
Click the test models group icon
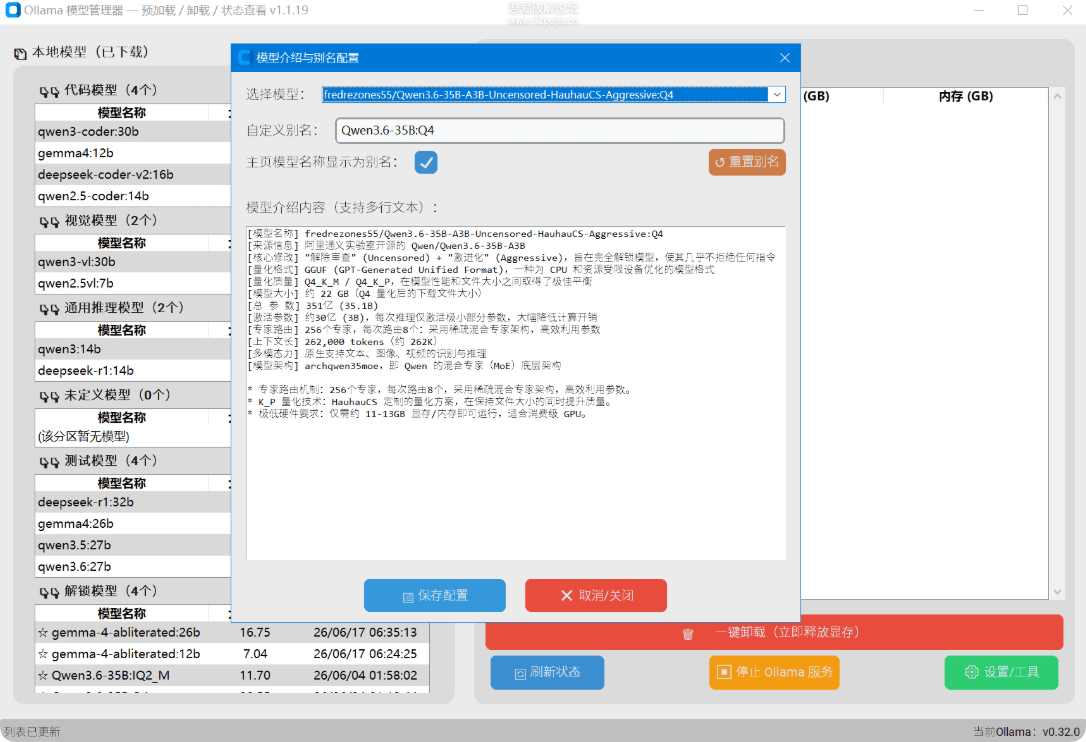(x=49, y=462)
